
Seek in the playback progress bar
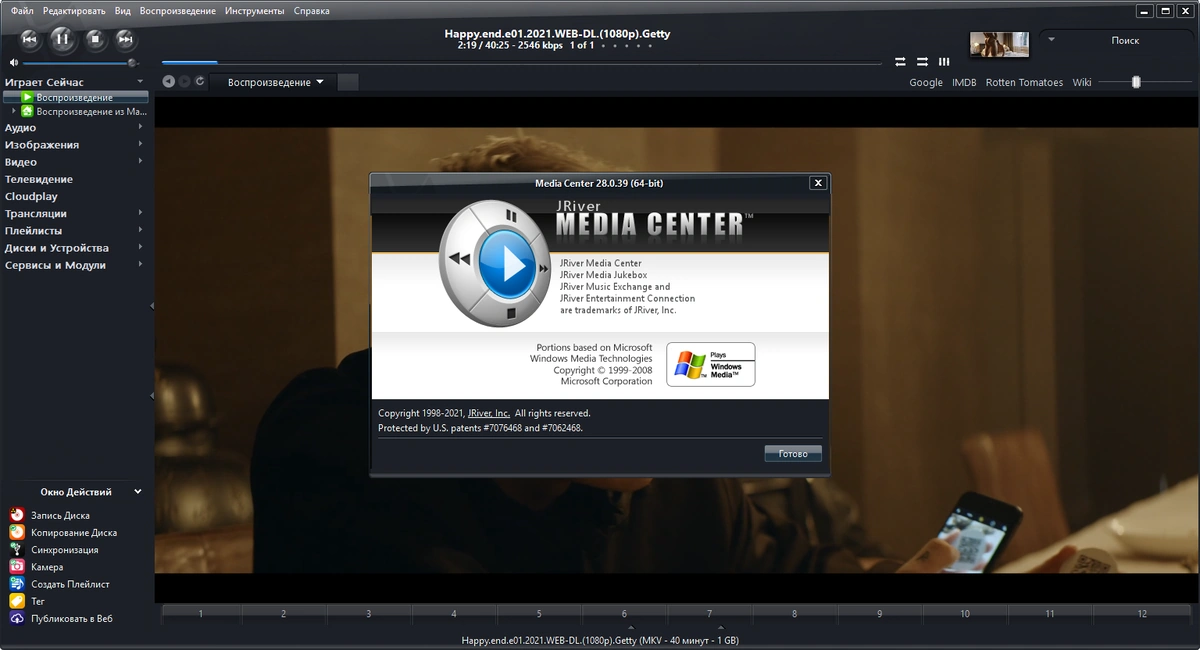(521, 63)
